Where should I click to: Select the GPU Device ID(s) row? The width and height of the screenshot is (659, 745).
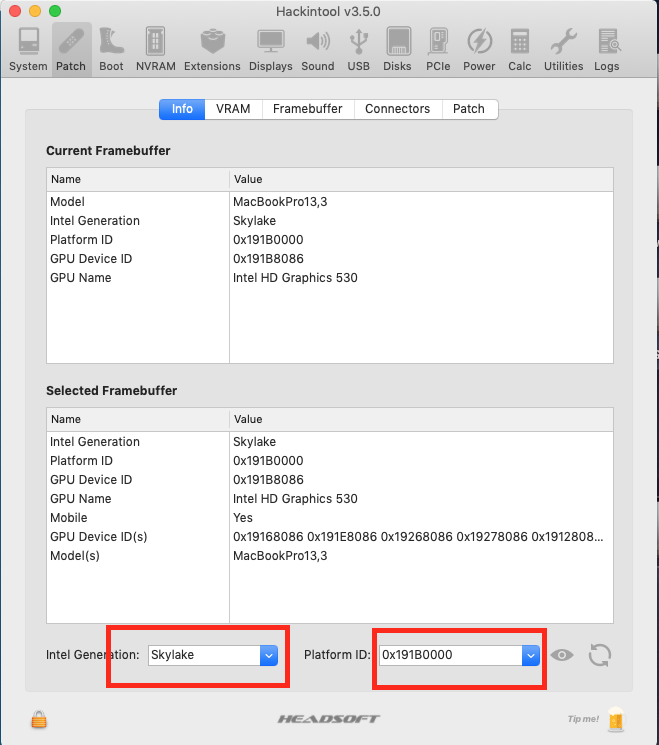330,537
